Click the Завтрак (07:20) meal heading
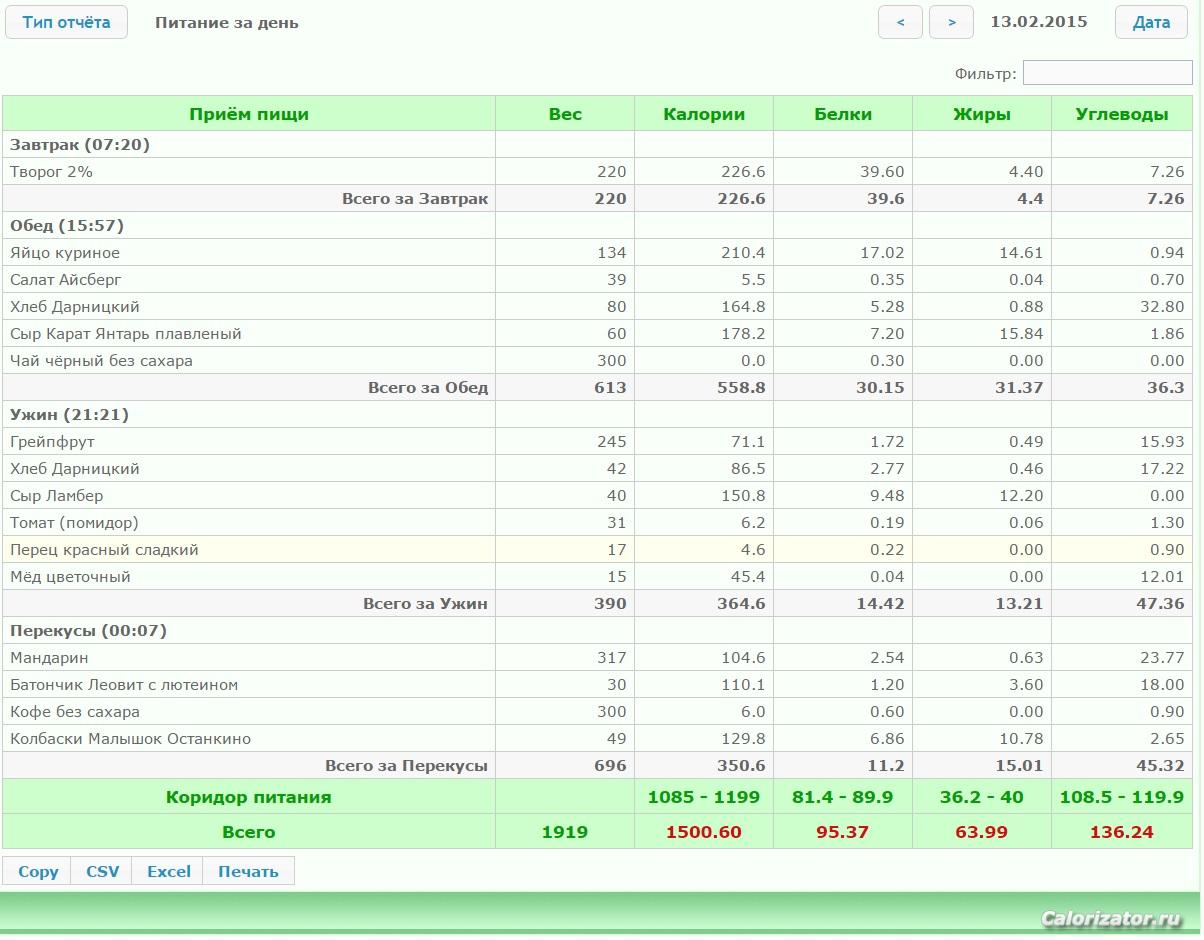1204x940 pixels. click(x=80, y=145)
